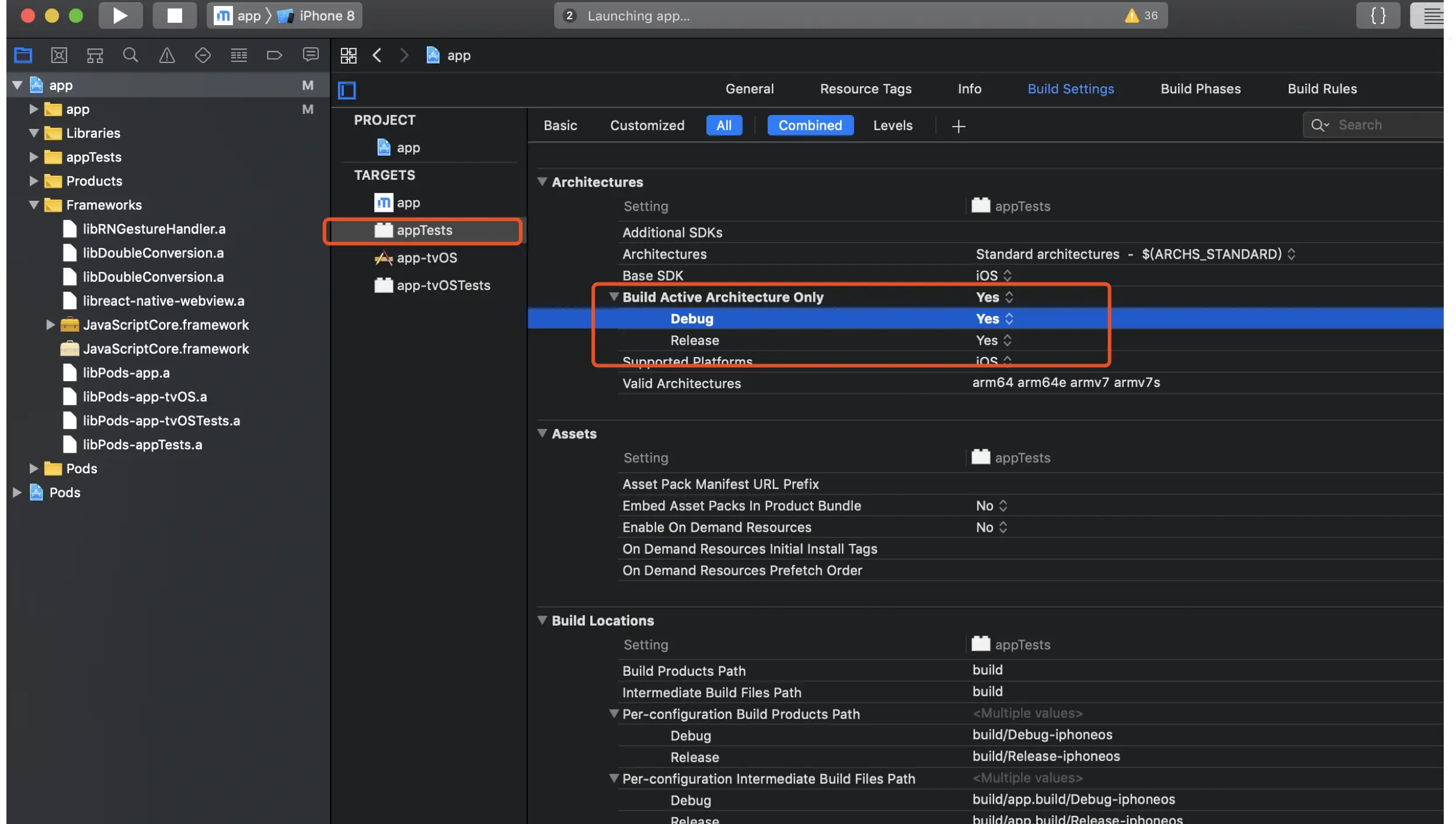Open the General tab

point(749,89)
